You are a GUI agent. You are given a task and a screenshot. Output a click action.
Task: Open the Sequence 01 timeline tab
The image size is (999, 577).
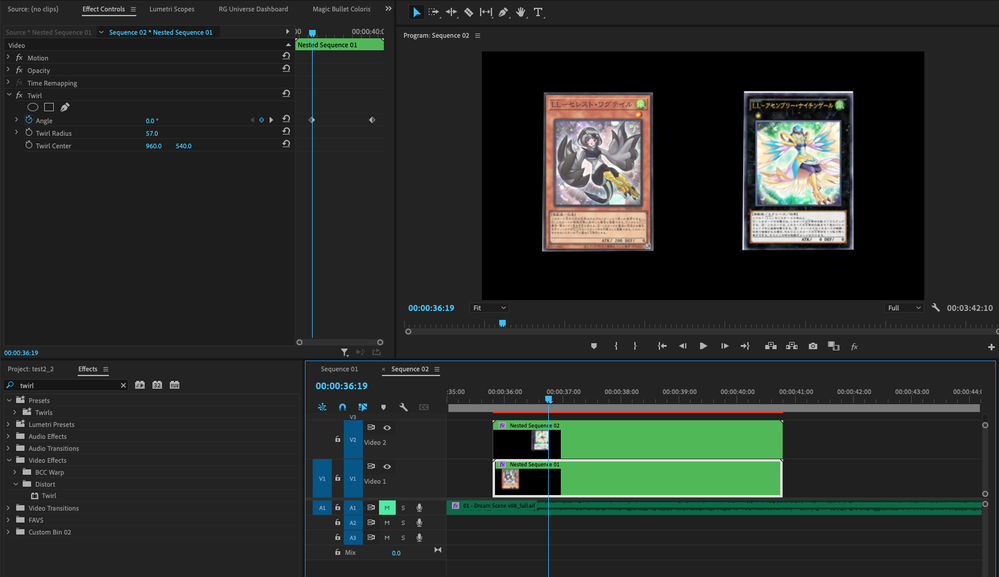click(339, 369)
